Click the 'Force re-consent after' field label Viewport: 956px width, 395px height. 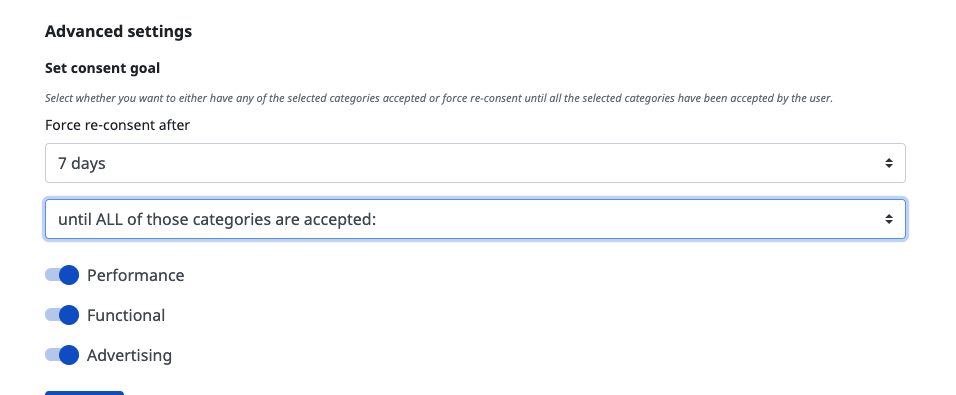[x=117, y=125]
